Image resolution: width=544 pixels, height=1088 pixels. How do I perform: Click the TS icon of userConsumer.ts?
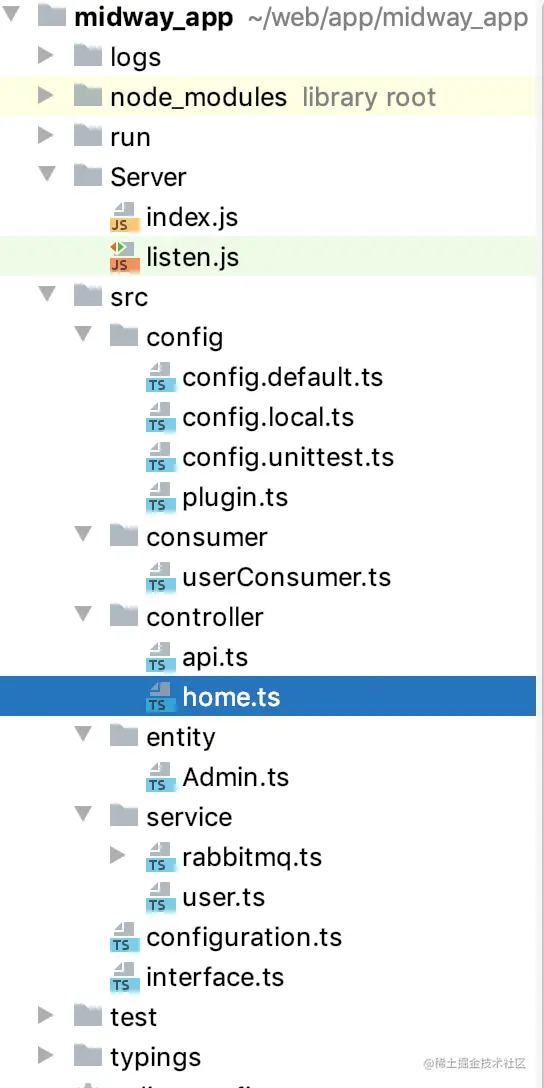click(x=159, y=578)
